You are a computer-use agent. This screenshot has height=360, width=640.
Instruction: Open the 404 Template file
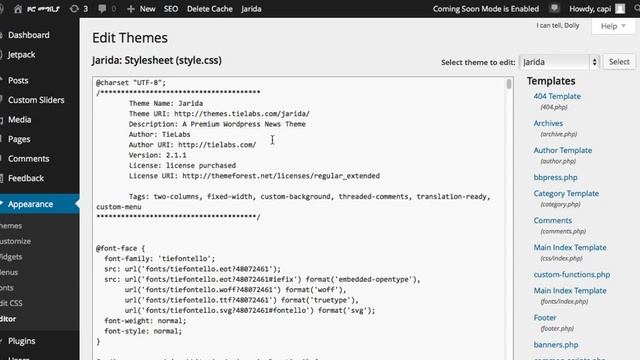pyautogui.click(x=557, y=96)
